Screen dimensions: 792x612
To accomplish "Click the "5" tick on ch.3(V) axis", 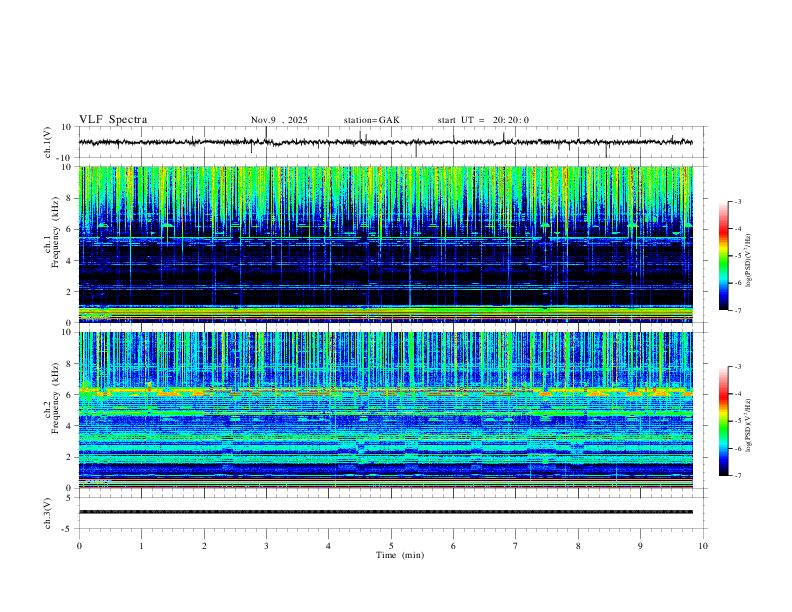I will pyautogui.click(x=69, y=498).
